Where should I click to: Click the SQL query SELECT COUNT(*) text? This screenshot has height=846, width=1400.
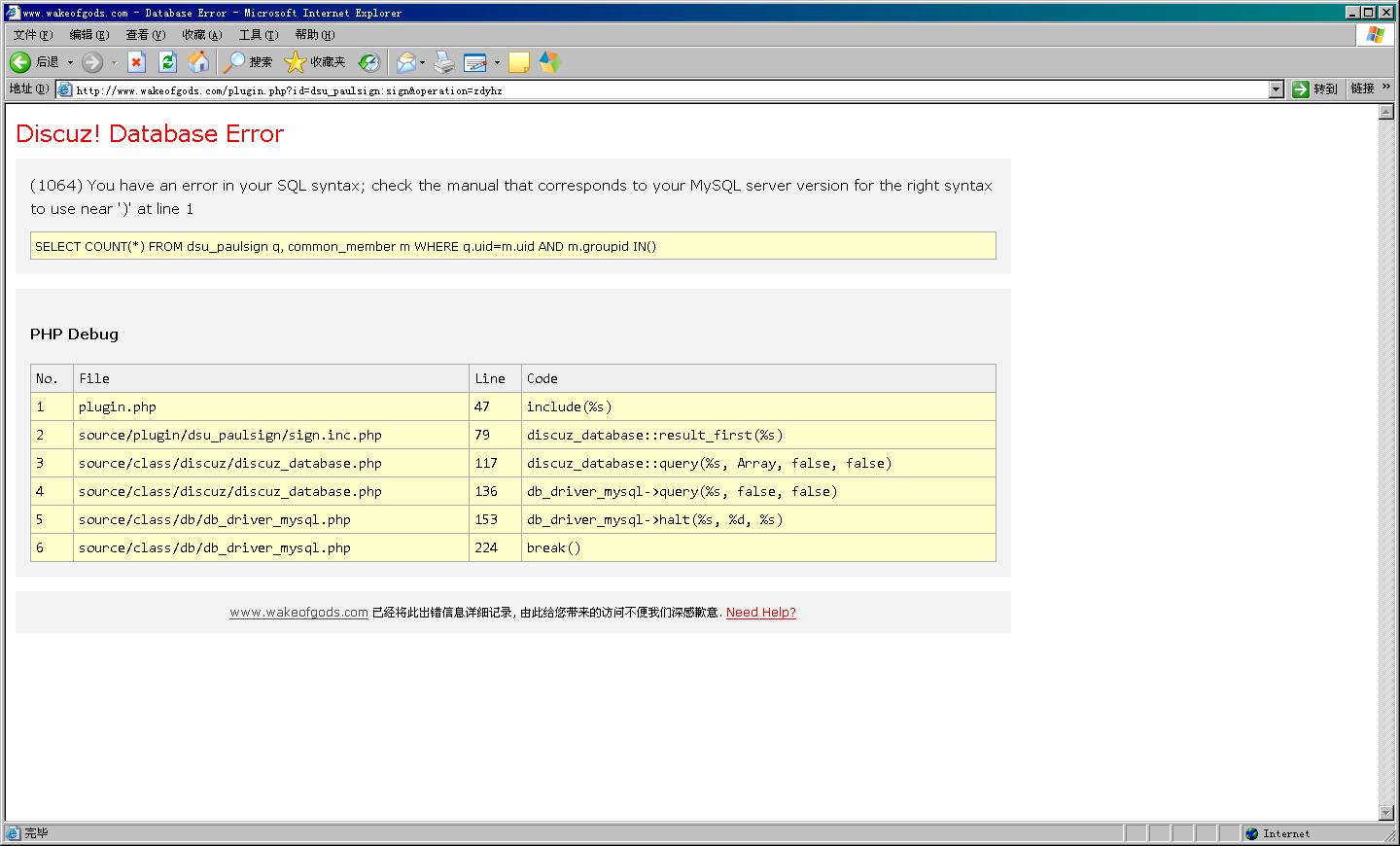[346, 247]
